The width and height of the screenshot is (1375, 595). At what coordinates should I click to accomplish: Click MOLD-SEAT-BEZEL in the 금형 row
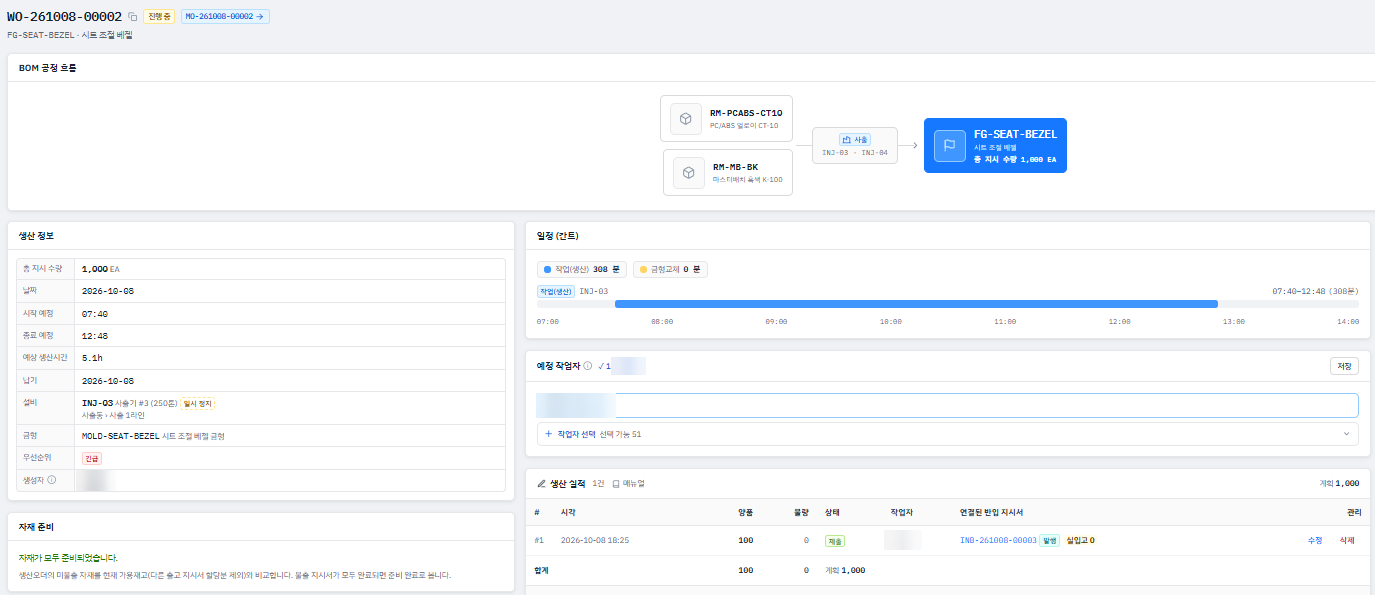tap(120, 436)
